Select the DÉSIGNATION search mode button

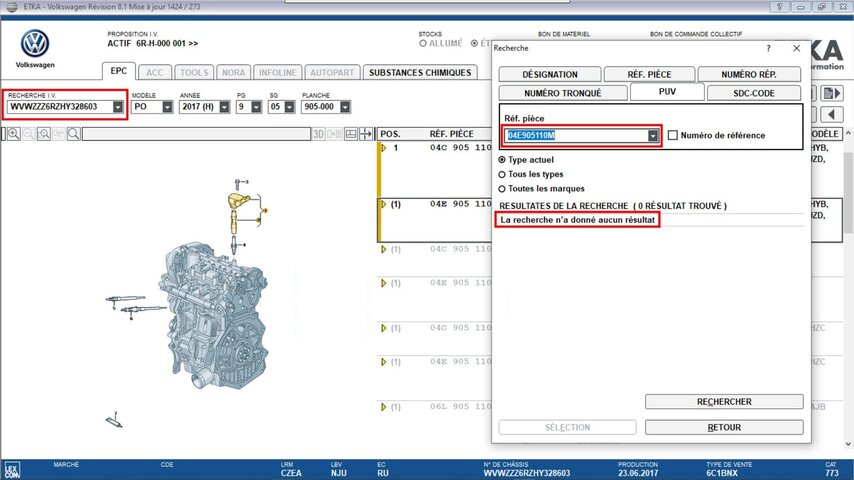point(550,75)
